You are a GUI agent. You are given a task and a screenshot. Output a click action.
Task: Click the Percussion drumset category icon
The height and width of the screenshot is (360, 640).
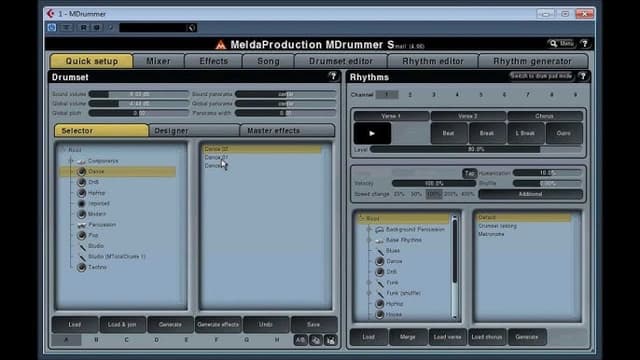82,225
